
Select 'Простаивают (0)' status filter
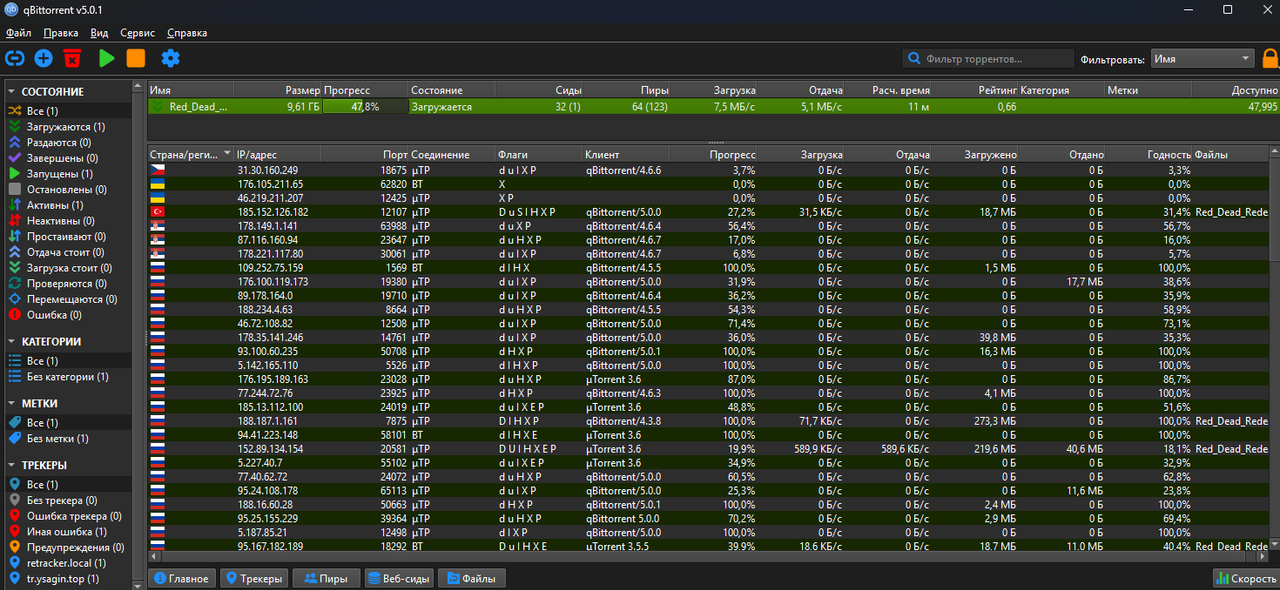tap(68, 236)
